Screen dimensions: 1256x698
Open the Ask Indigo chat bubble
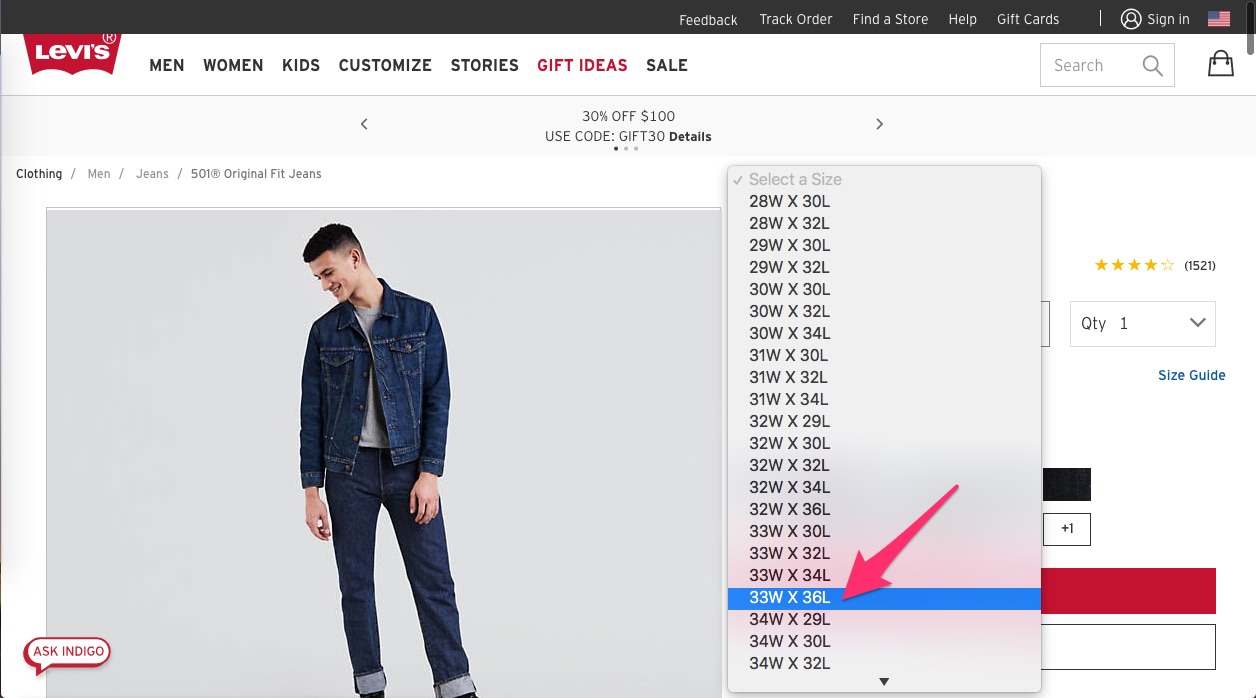point(67,654)
